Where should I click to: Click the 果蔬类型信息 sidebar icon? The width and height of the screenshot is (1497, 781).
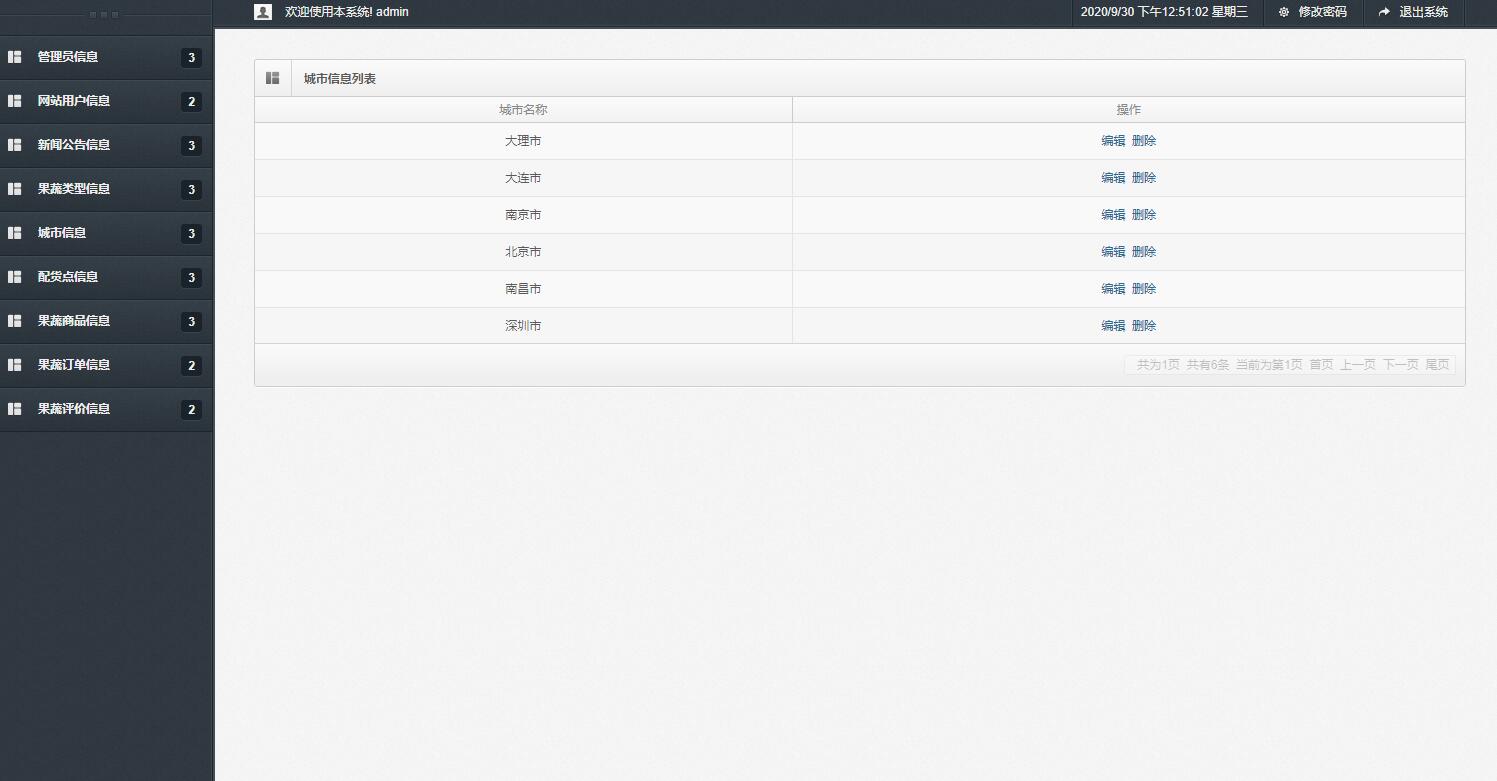[x=15, y=189]
